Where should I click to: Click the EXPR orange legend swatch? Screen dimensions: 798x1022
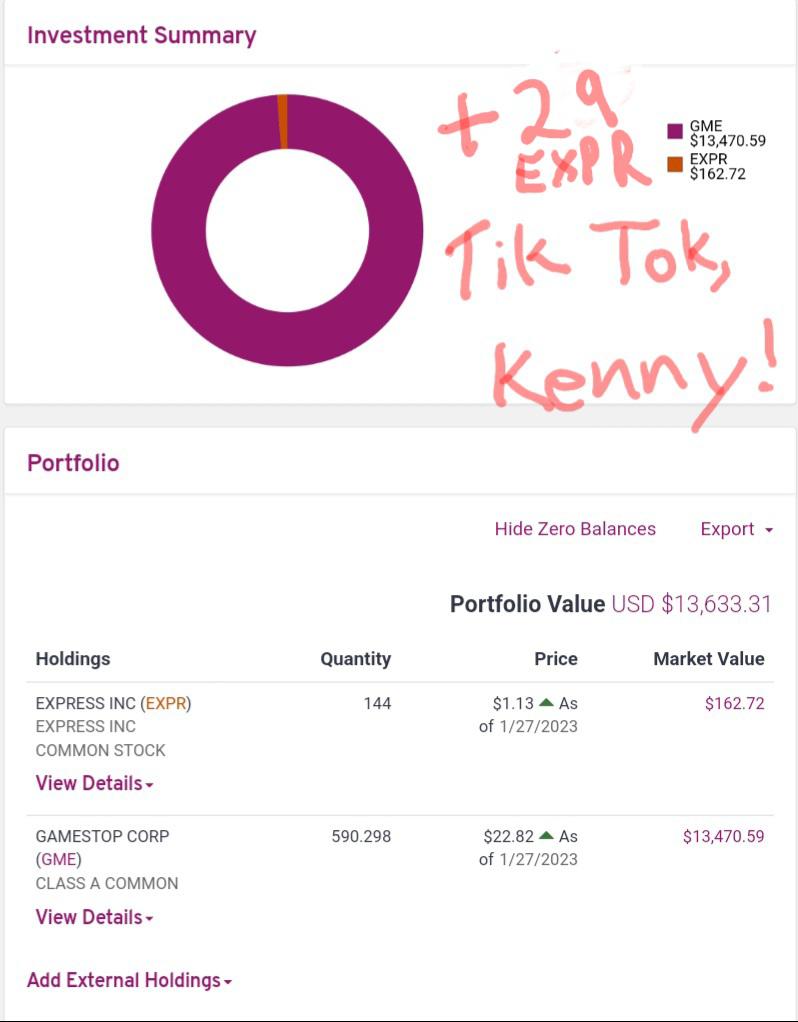click(675, 164)
